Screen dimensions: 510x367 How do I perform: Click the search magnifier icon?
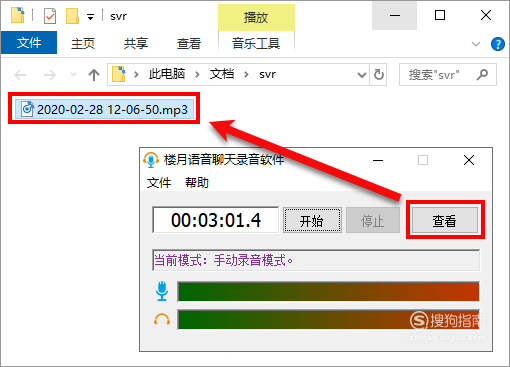482,75
